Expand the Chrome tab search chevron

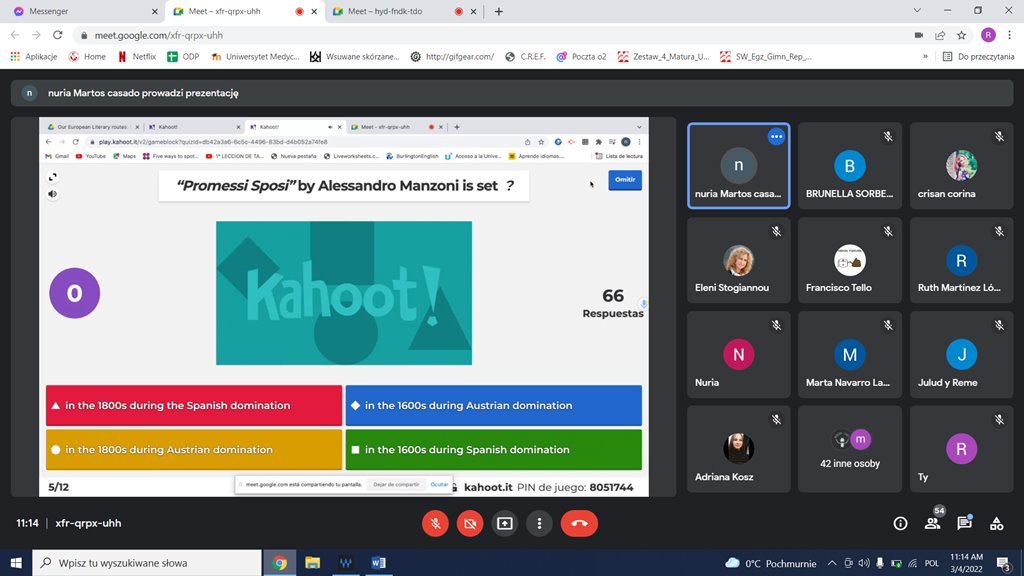[917, 10]
